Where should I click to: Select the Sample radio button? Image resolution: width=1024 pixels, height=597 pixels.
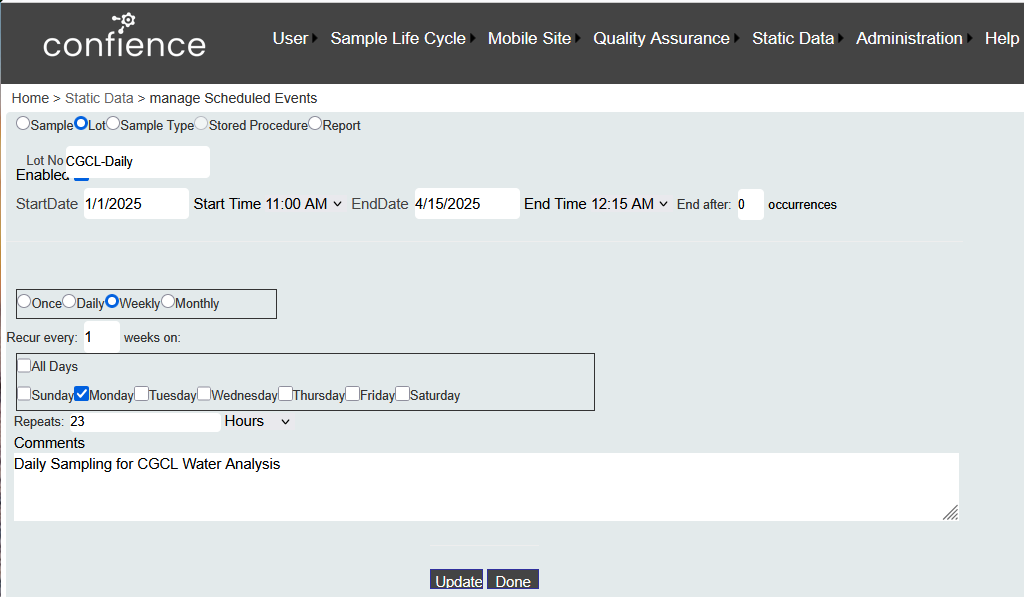click(x=23, y=123)
